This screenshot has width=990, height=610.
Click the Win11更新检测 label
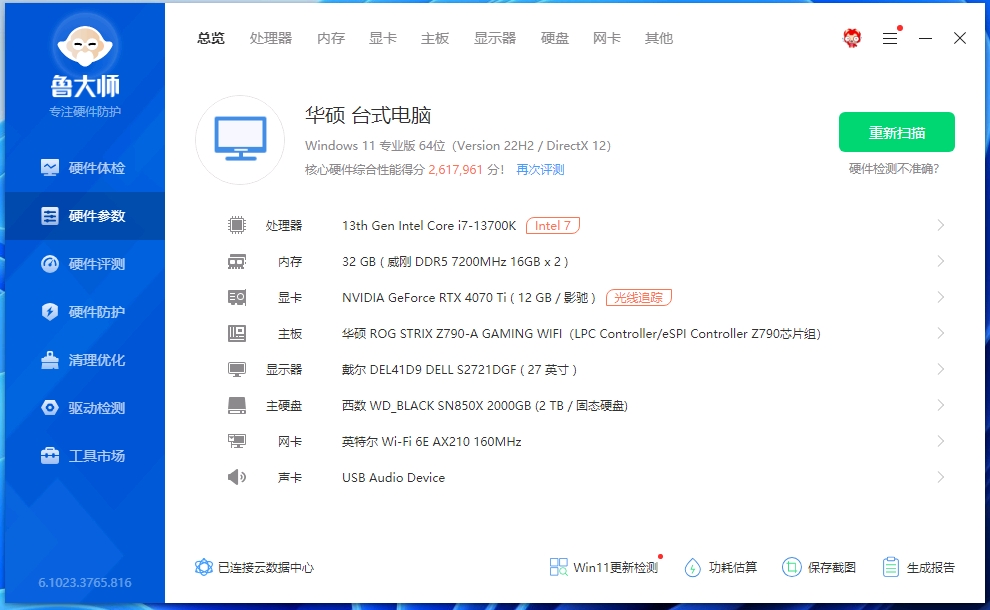click(616, 568)
